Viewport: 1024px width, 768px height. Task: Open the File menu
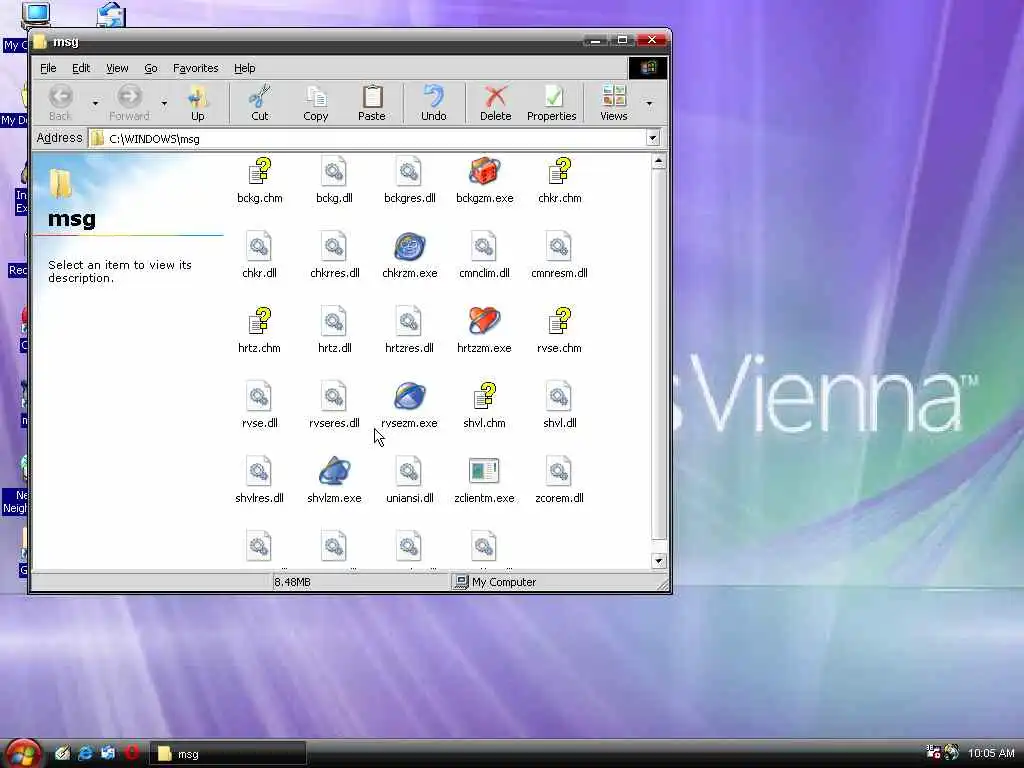pyautogui.click(x=48, y=68)
